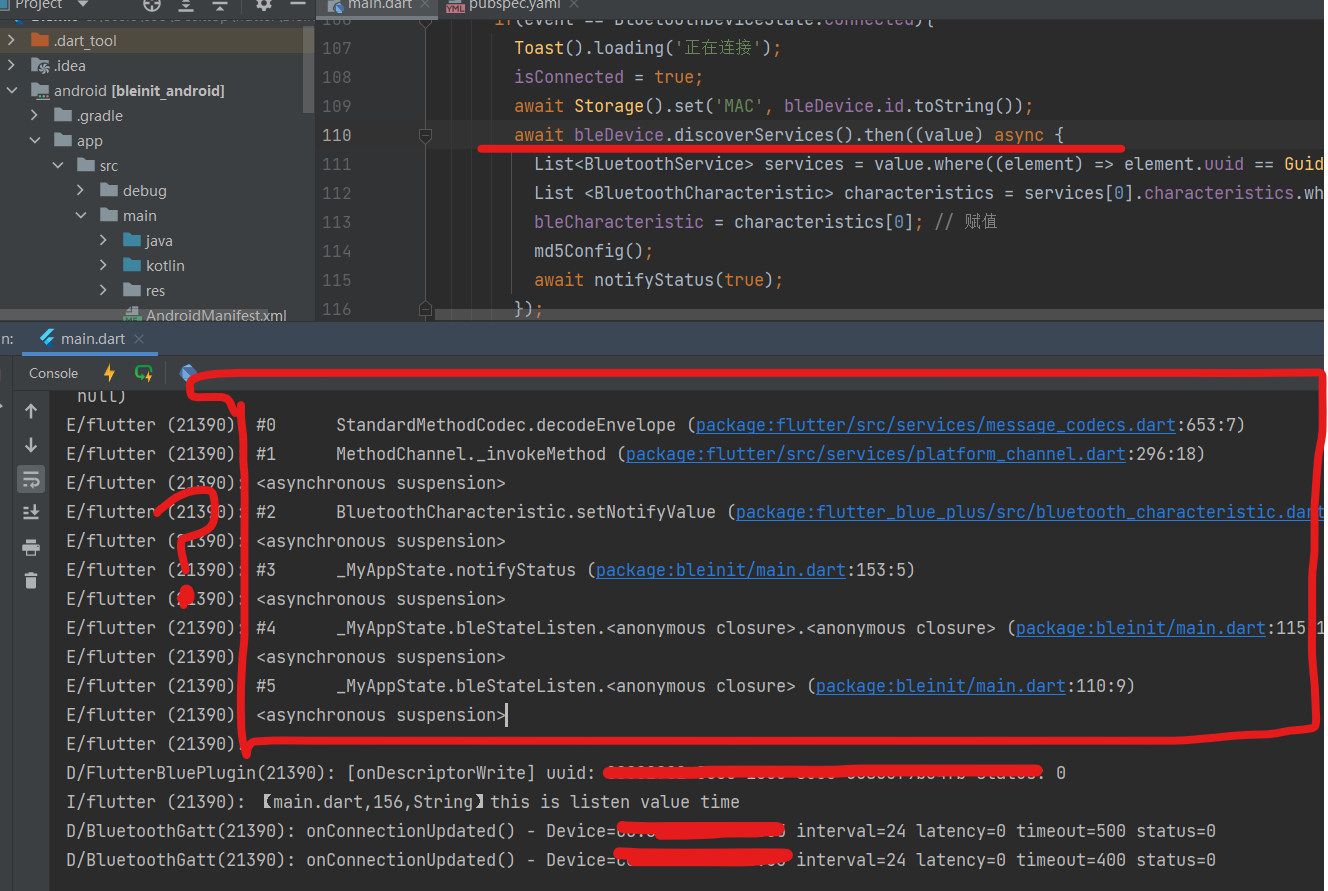Click line number 110 in the editor gutter
The height and width of the screenshot is (891, 1328).
[337, 134]
